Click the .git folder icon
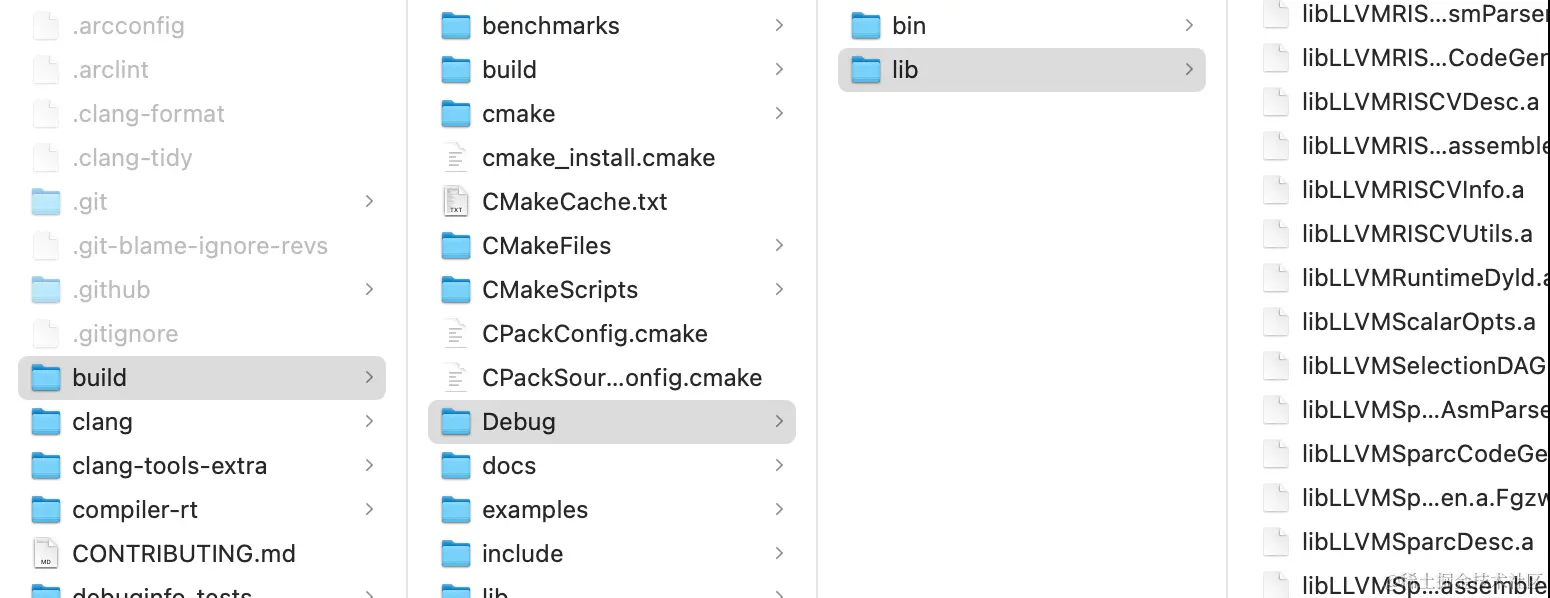The image size is (1550, 598). tap(46, 202)
